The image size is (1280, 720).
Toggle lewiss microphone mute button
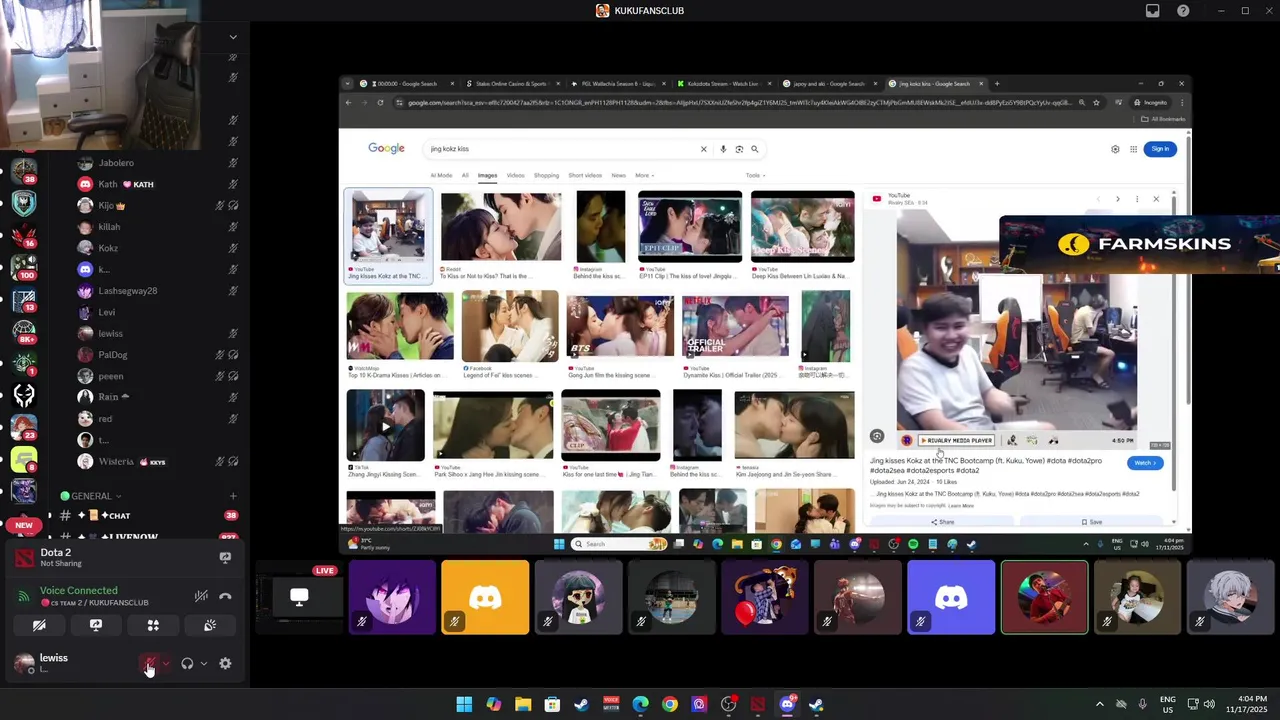tap(148, 663)
